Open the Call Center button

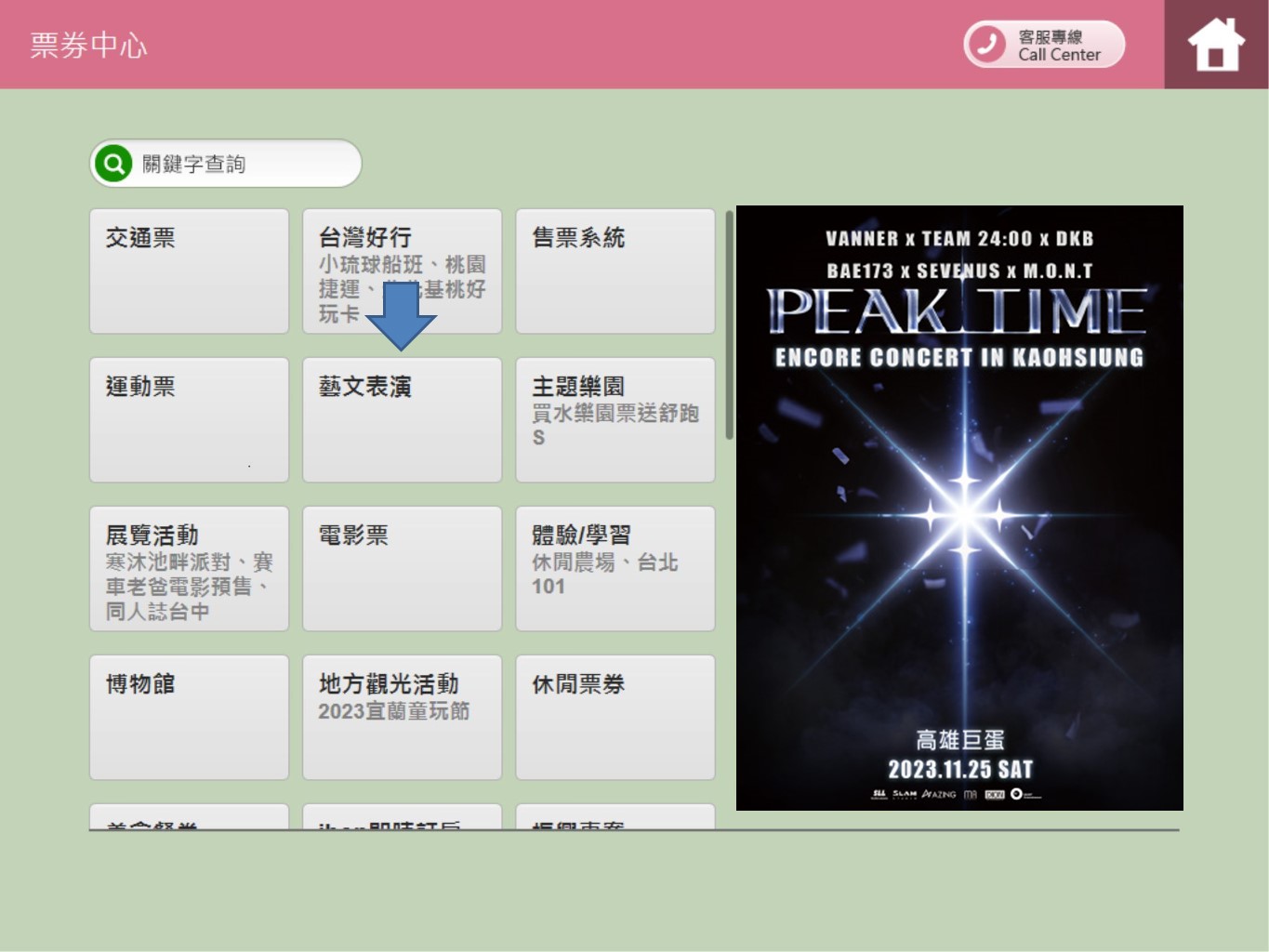(1044, 45)
